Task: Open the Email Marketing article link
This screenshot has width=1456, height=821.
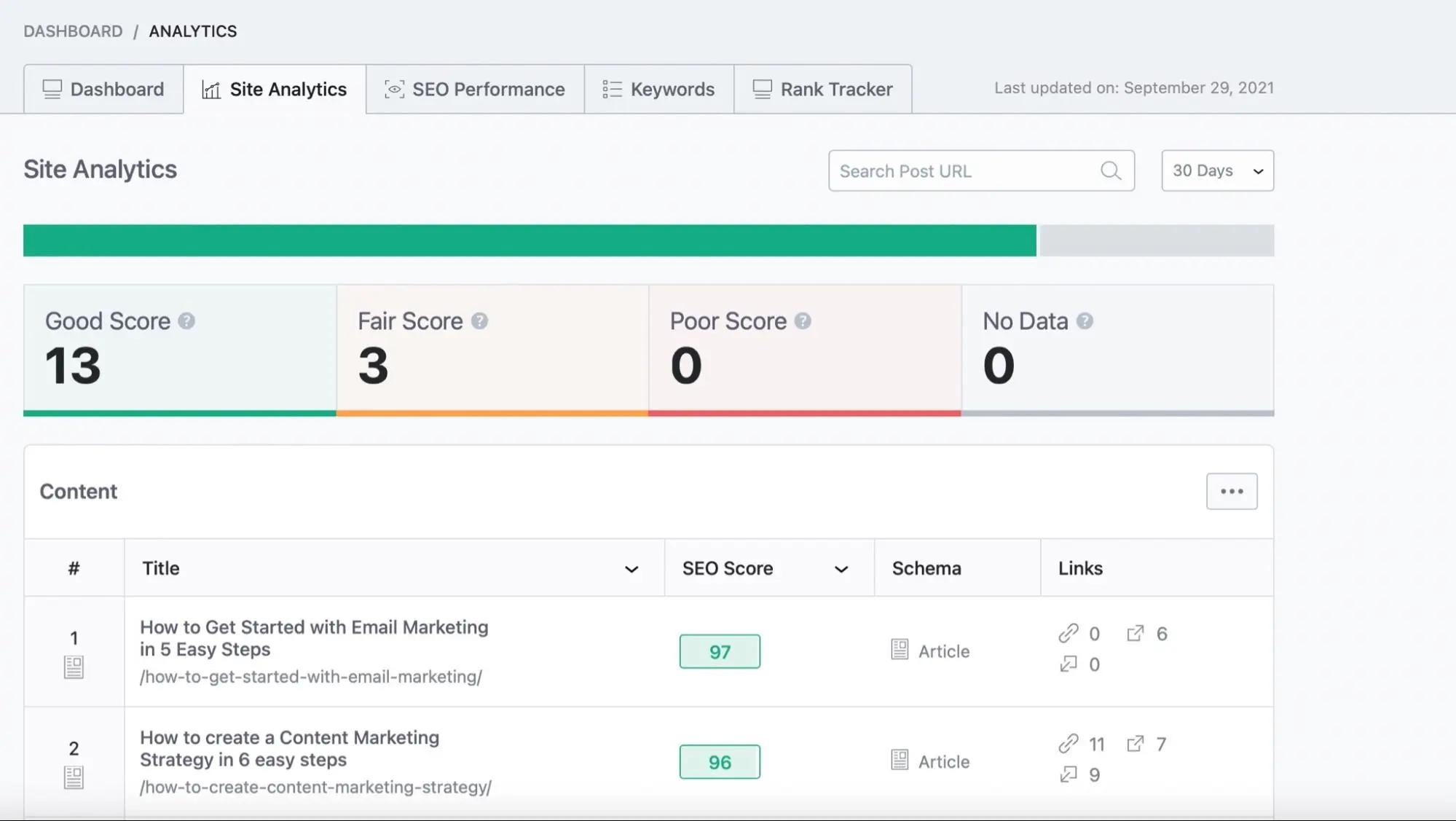Action: click(x=314, y=637)
